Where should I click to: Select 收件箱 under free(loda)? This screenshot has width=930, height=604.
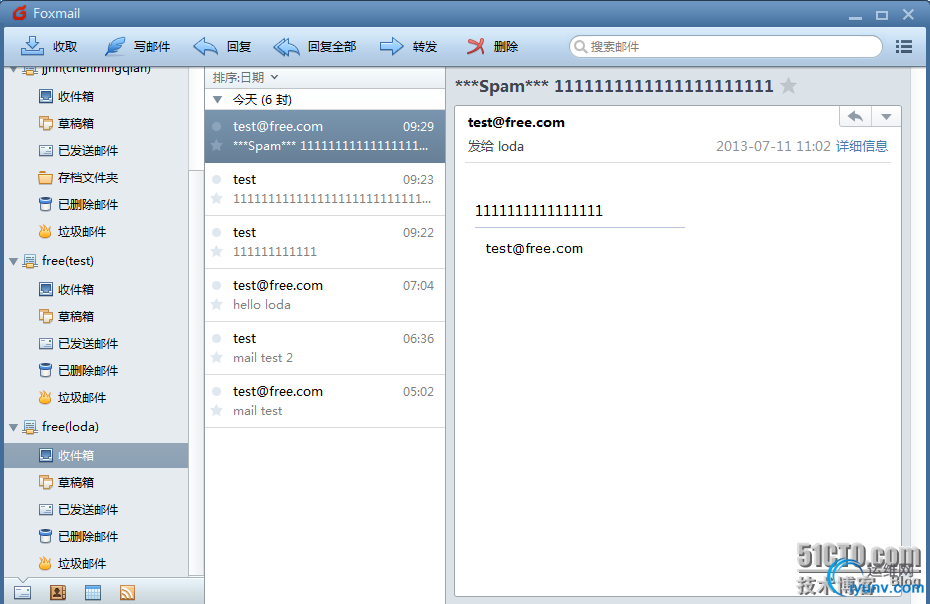(96, 455)
